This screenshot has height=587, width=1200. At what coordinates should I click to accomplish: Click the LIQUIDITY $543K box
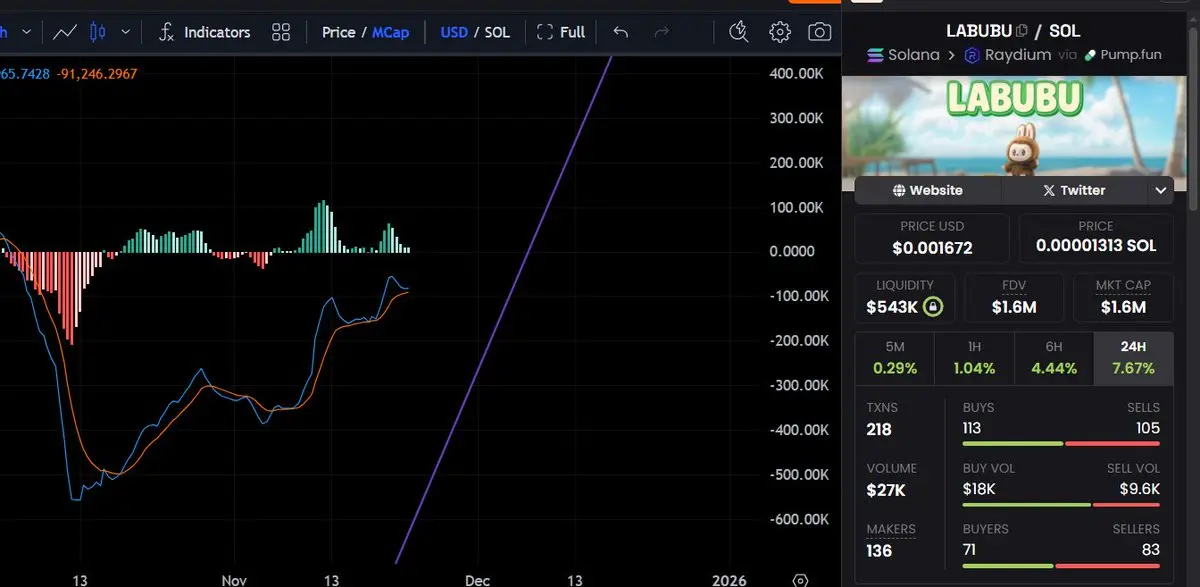[905, 297]
